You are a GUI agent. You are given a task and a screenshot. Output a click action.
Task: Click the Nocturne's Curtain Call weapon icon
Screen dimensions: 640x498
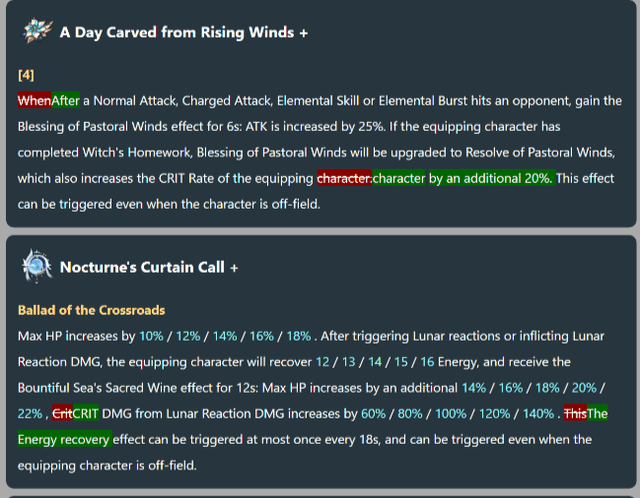pyautogui.click(x=37, y=267)
